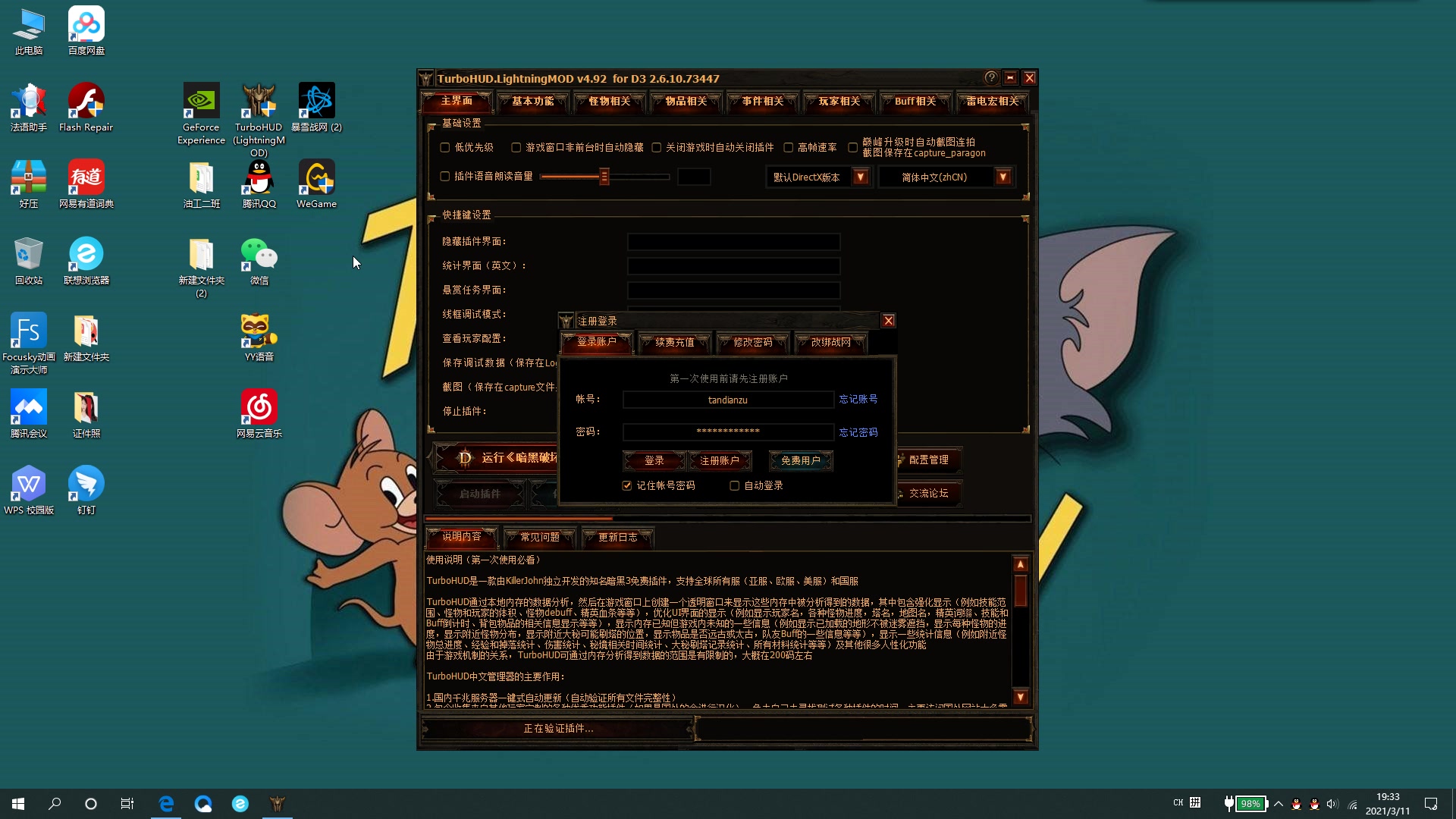This screenshot has height=819, width=1456.
Task: Toggle 游戏窗口非前台时自动隐藏 checkbox
Action: point(516,148)
